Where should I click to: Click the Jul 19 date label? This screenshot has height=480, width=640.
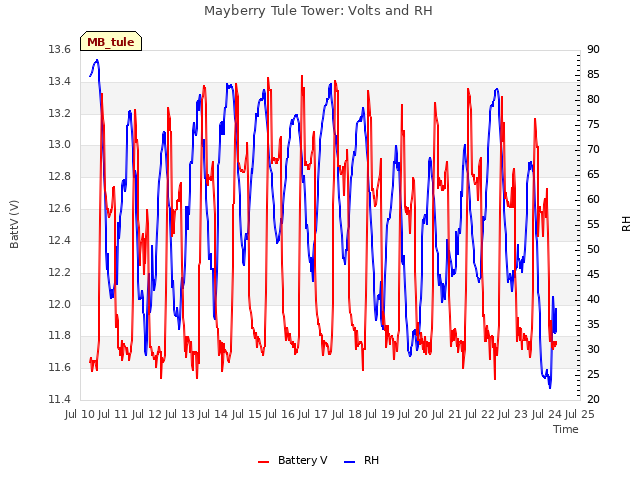click(x=380, y=415)
